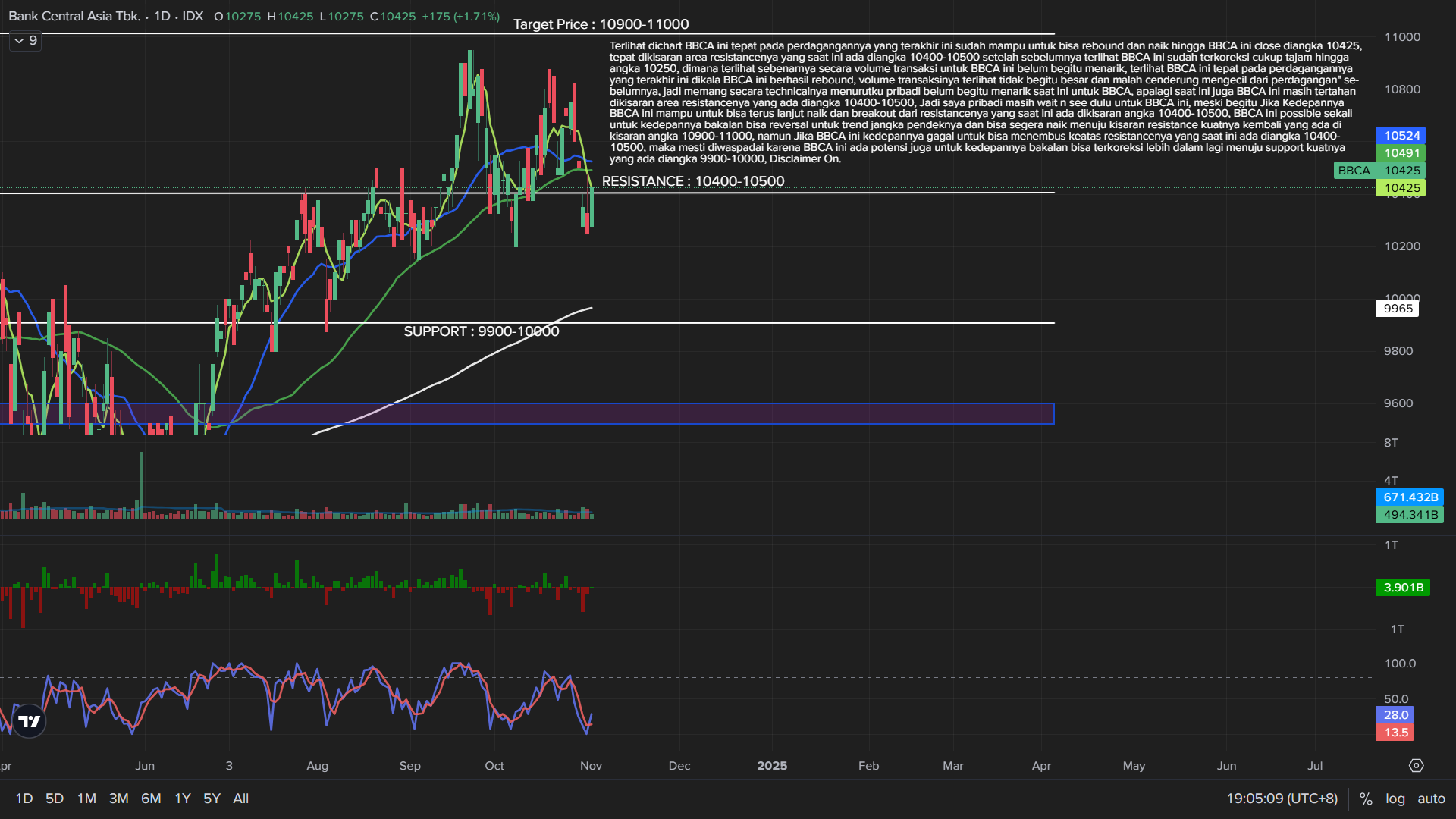Image resolution: width=1456 pixels, height=819 pixels.
Task: Show All data range
Action: pyautogui.click(x=241, y=799)
